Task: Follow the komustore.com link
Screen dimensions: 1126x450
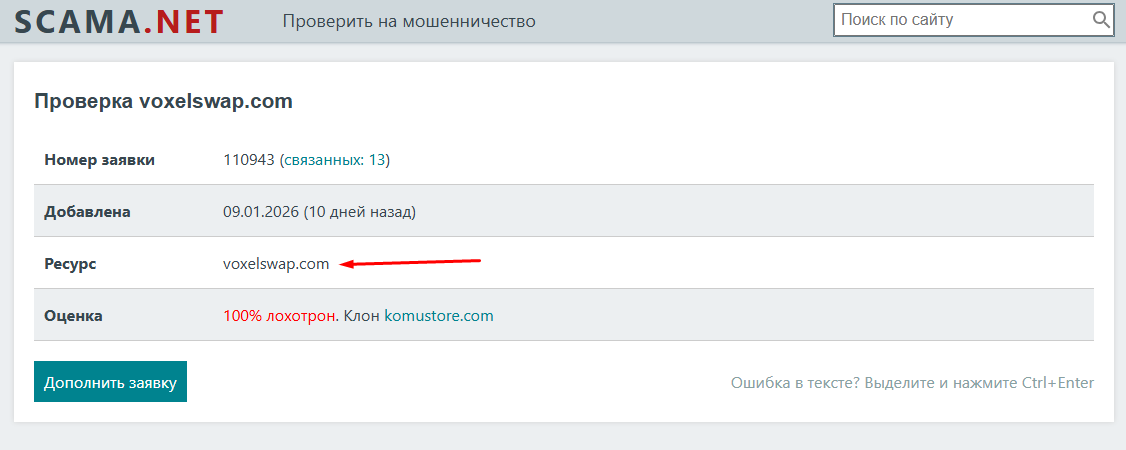Action: point(439,316)
